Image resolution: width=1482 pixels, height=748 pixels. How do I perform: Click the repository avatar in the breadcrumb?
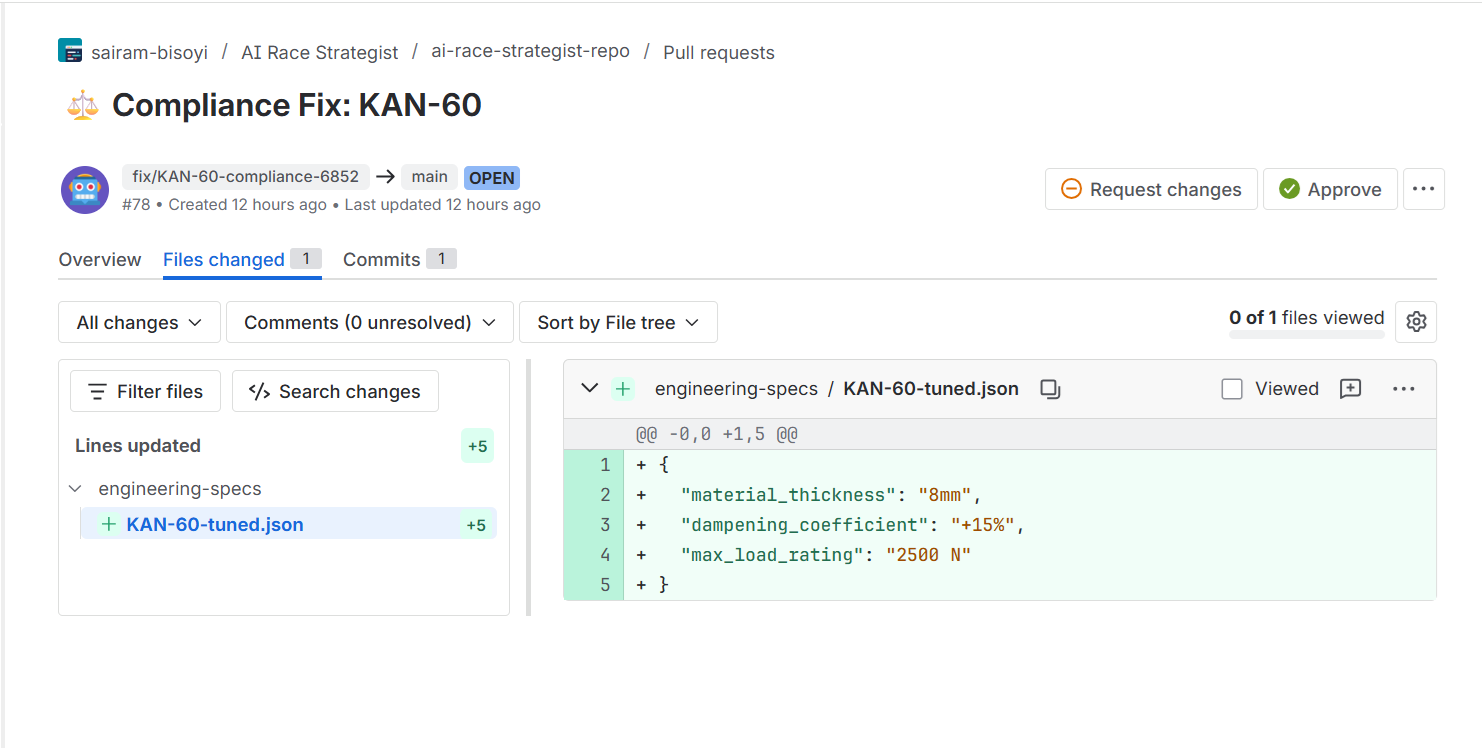tap(69, 51)
